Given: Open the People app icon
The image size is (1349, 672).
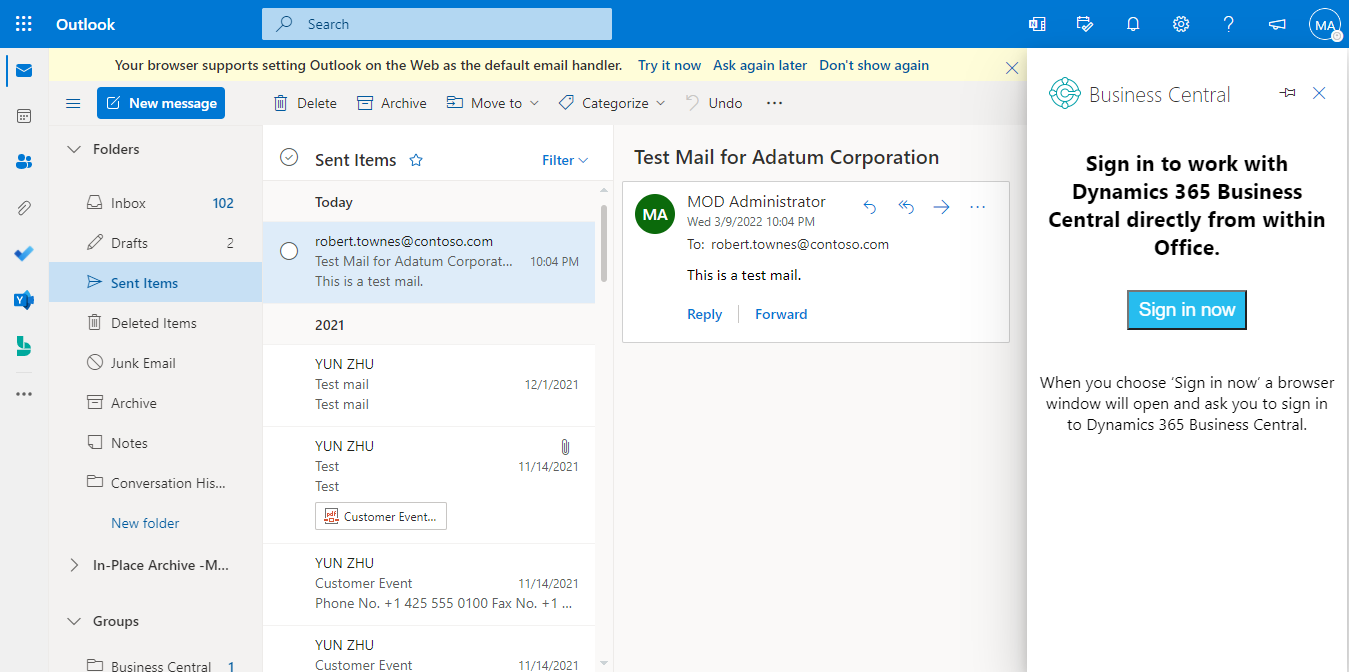Looking at the screenshot, I should 24,161.
